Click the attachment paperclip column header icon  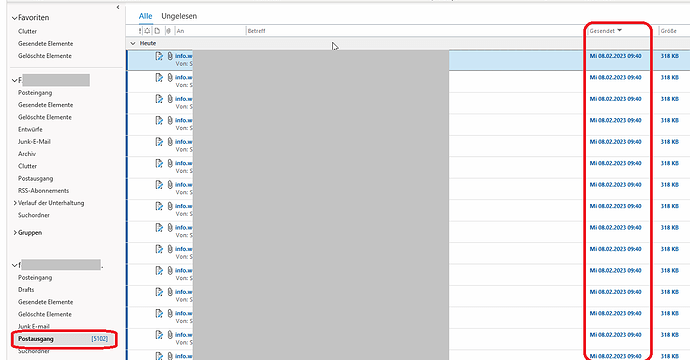(x=168, y=31)
